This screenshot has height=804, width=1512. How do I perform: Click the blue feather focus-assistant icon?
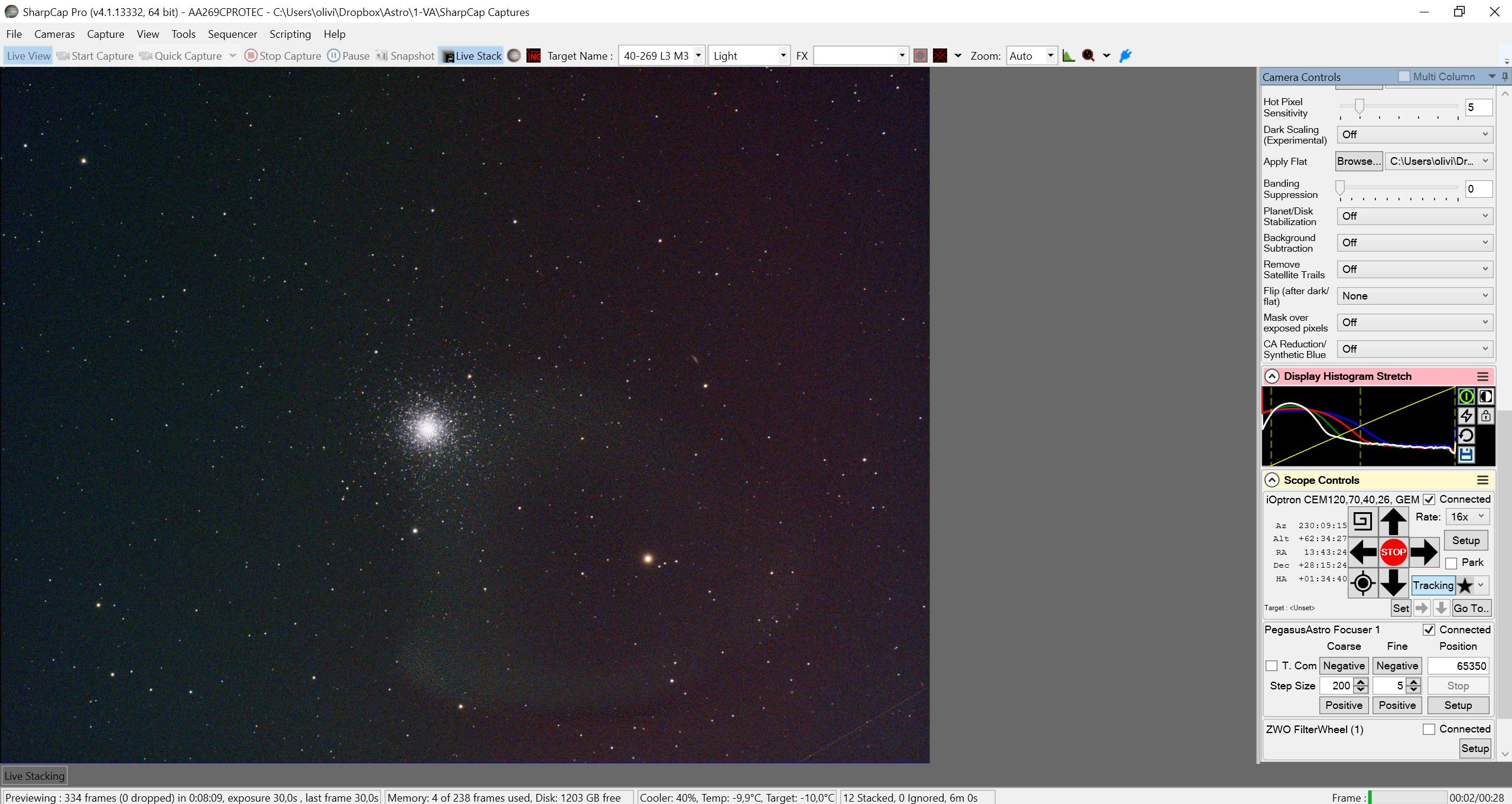pyautogui.click(x=1126, y=56)
